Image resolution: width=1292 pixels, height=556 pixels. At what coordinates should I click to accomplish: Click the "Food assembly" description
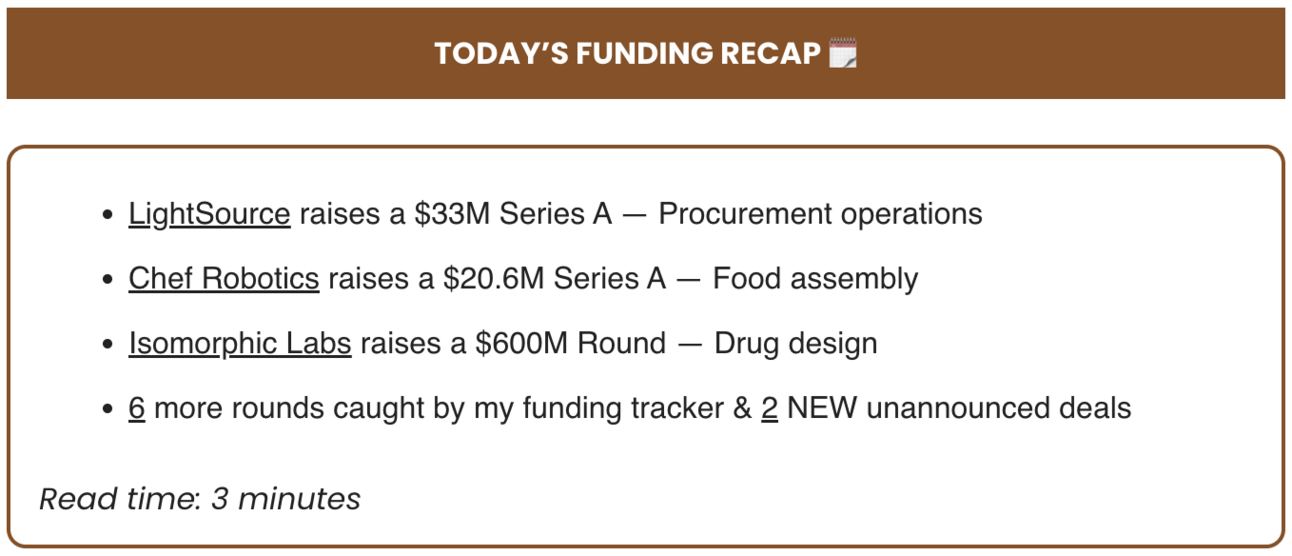pos(815,278)
